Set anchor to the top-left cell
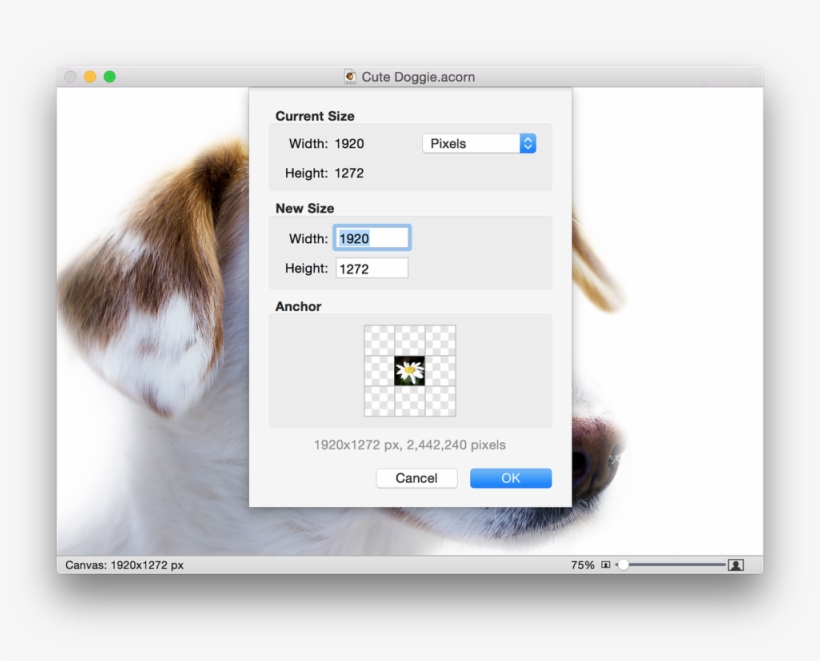Screen dimensions: 820x661 [x=379, y=340]
